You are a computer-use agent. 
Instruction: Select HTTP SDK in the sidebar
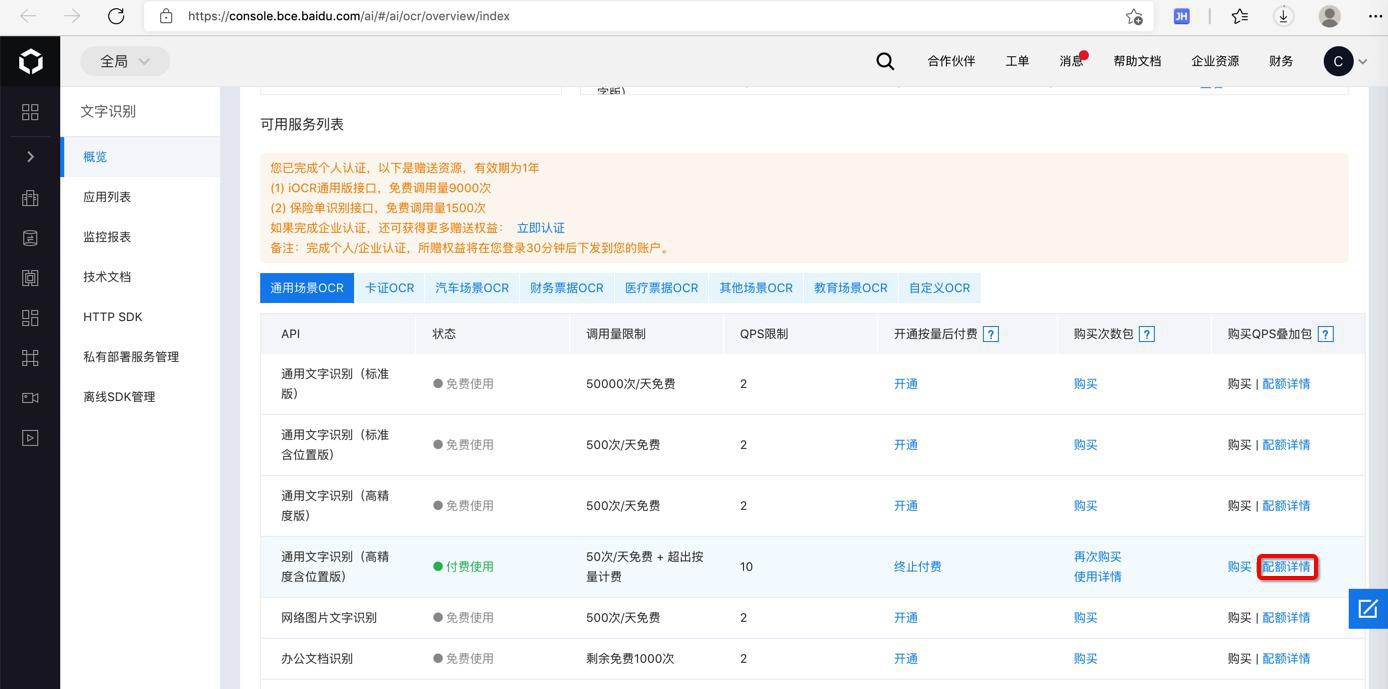(140, 317)
